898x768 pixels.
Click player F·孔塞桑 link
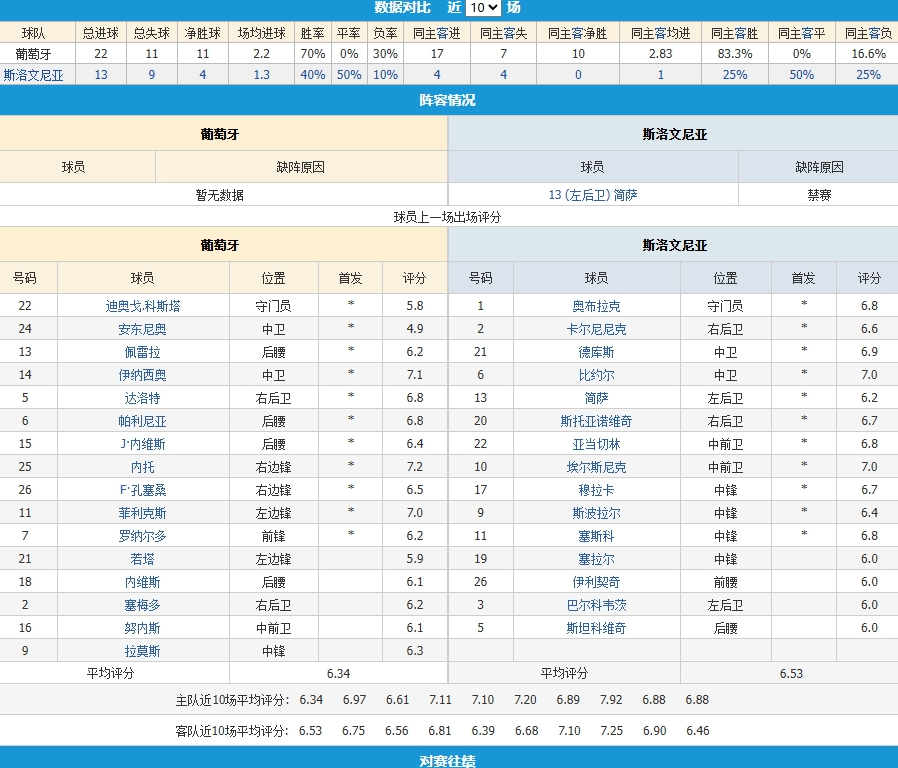pyautogui.click(x=143, y=490)
